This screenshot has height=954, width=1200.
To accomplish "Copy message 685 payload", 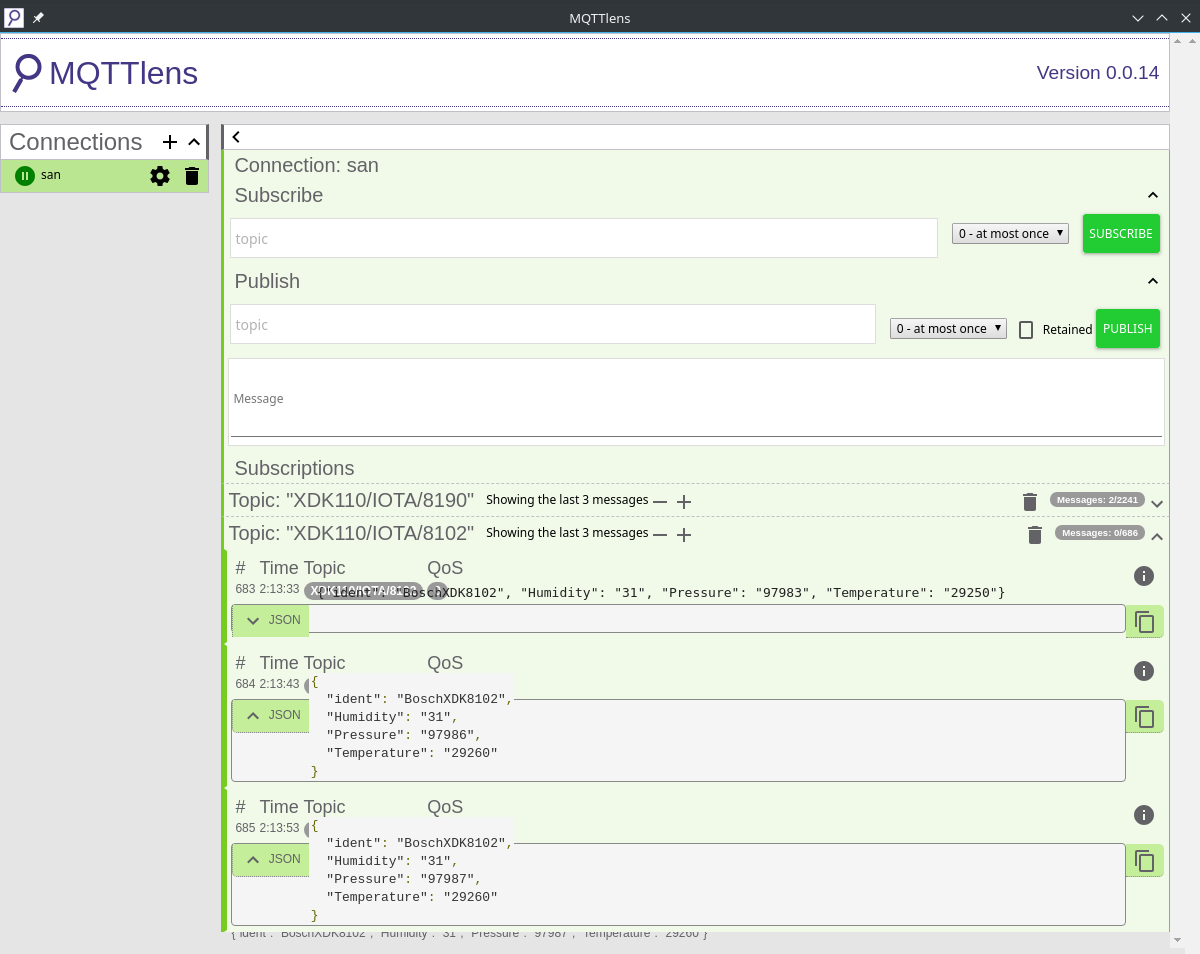I will [1145, 860].
